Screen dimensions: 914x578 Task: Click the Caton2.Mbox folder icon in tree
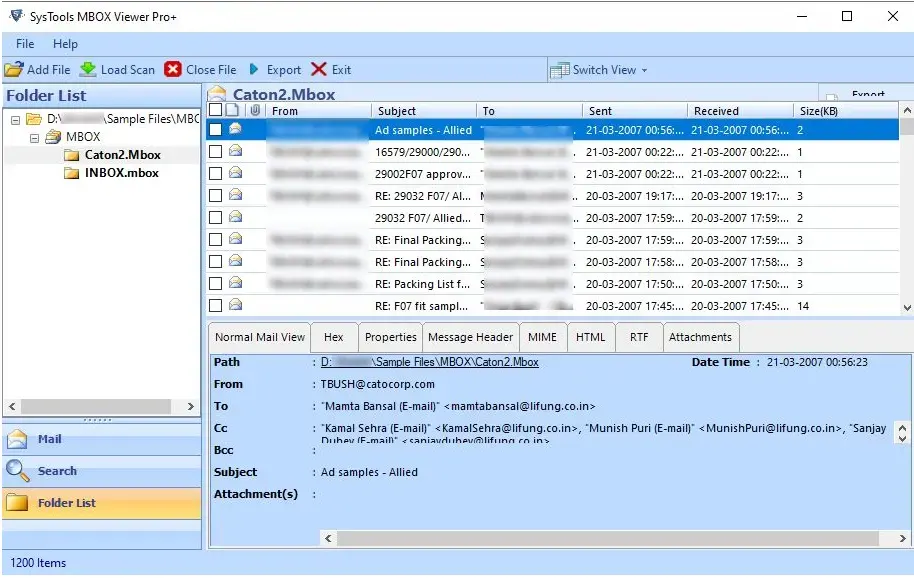(x=72, y=155)
